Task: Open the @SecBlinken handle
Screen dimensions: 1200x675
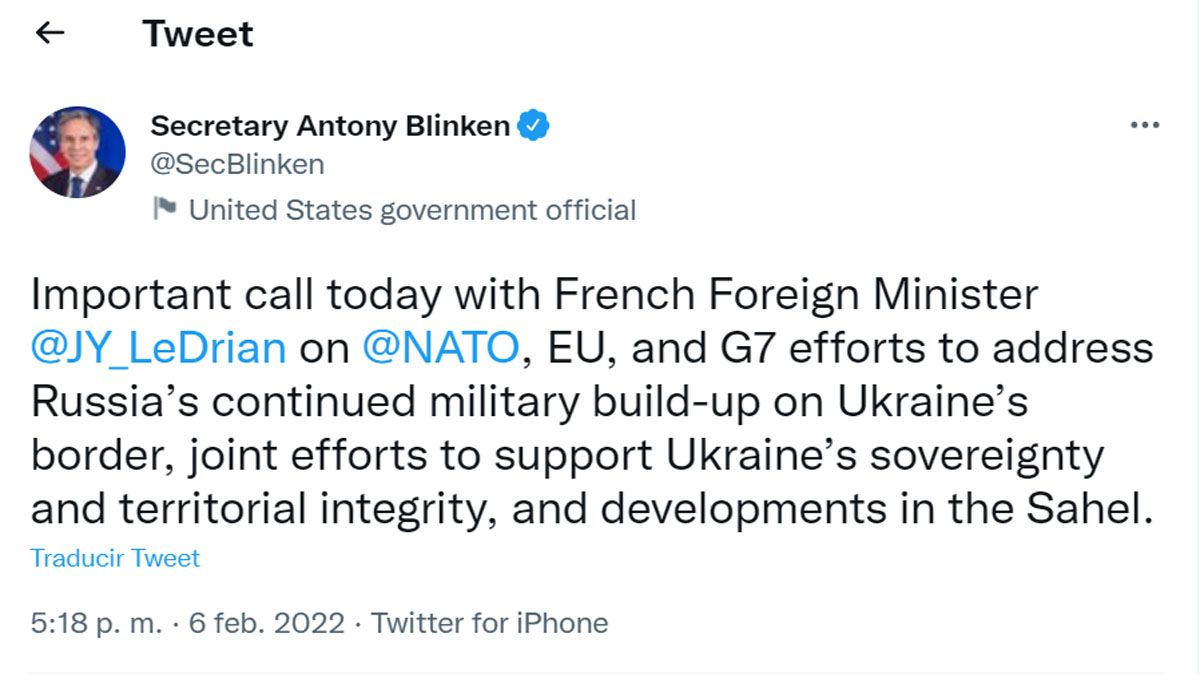Action: 237,163
